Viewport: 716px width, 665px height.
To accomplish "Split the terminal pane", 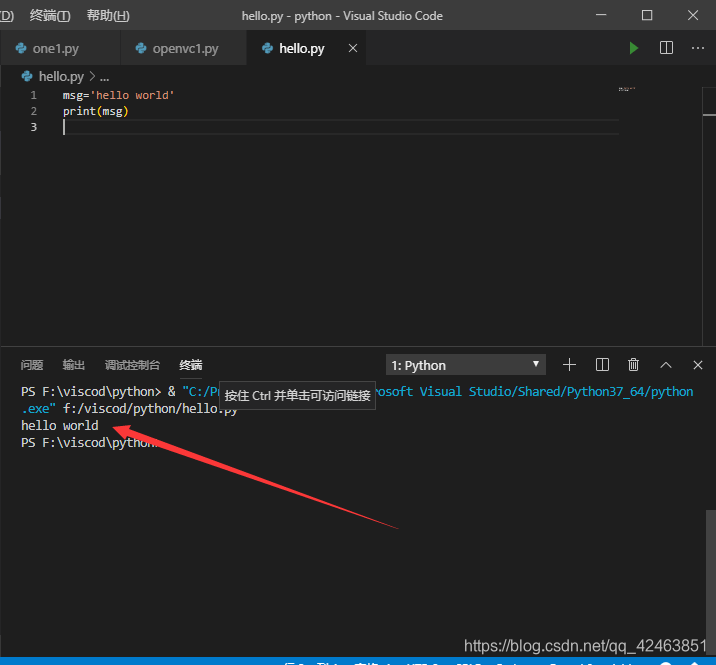I will click(602, 365).
